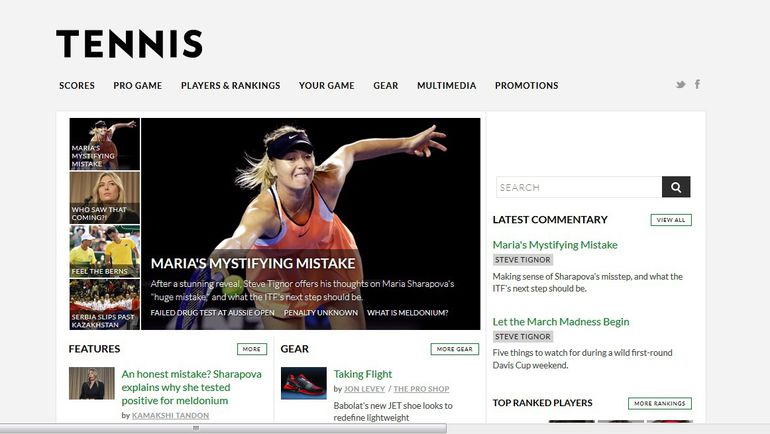Image resolution: width=770 pixels, height=434 pixels.
Task: Open the Players & Rankings menu
Action: point(230,85)
